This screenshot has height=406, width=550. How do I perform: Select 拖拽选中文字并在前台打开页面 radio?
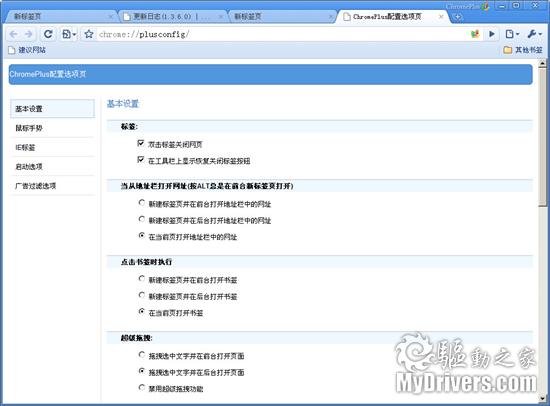(x=141, y=354)
